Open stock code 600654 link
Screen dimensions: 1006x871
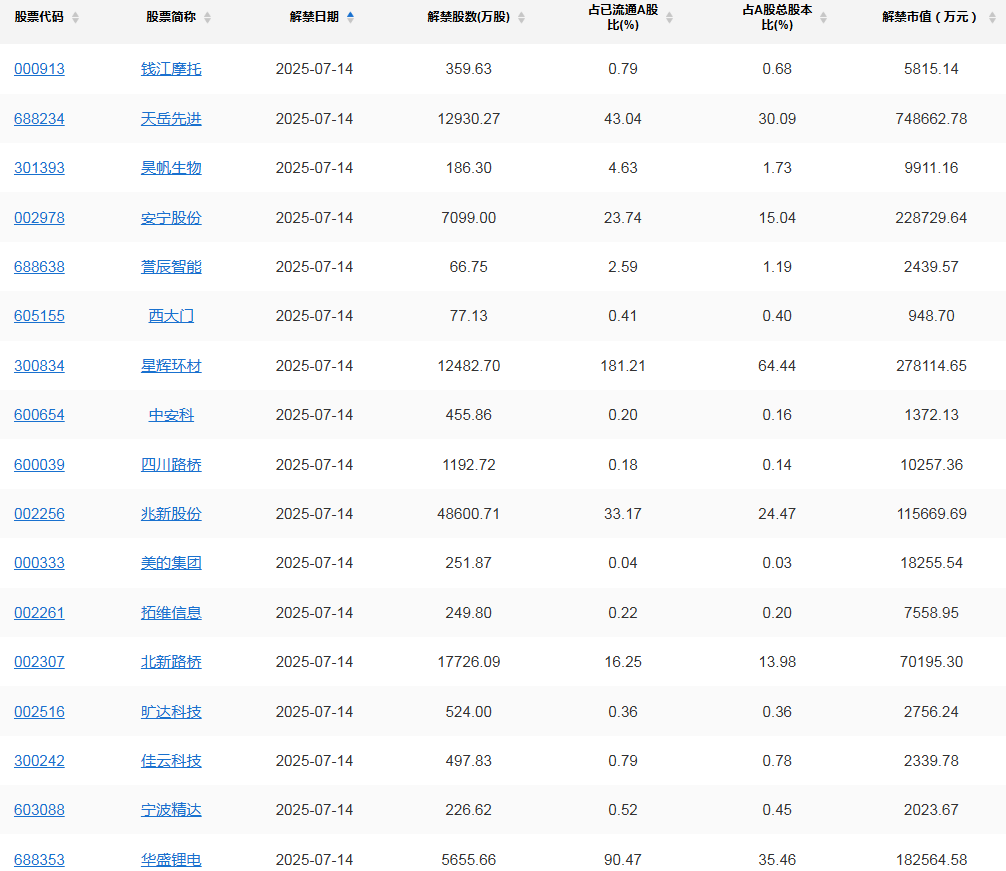click(39, 415)
